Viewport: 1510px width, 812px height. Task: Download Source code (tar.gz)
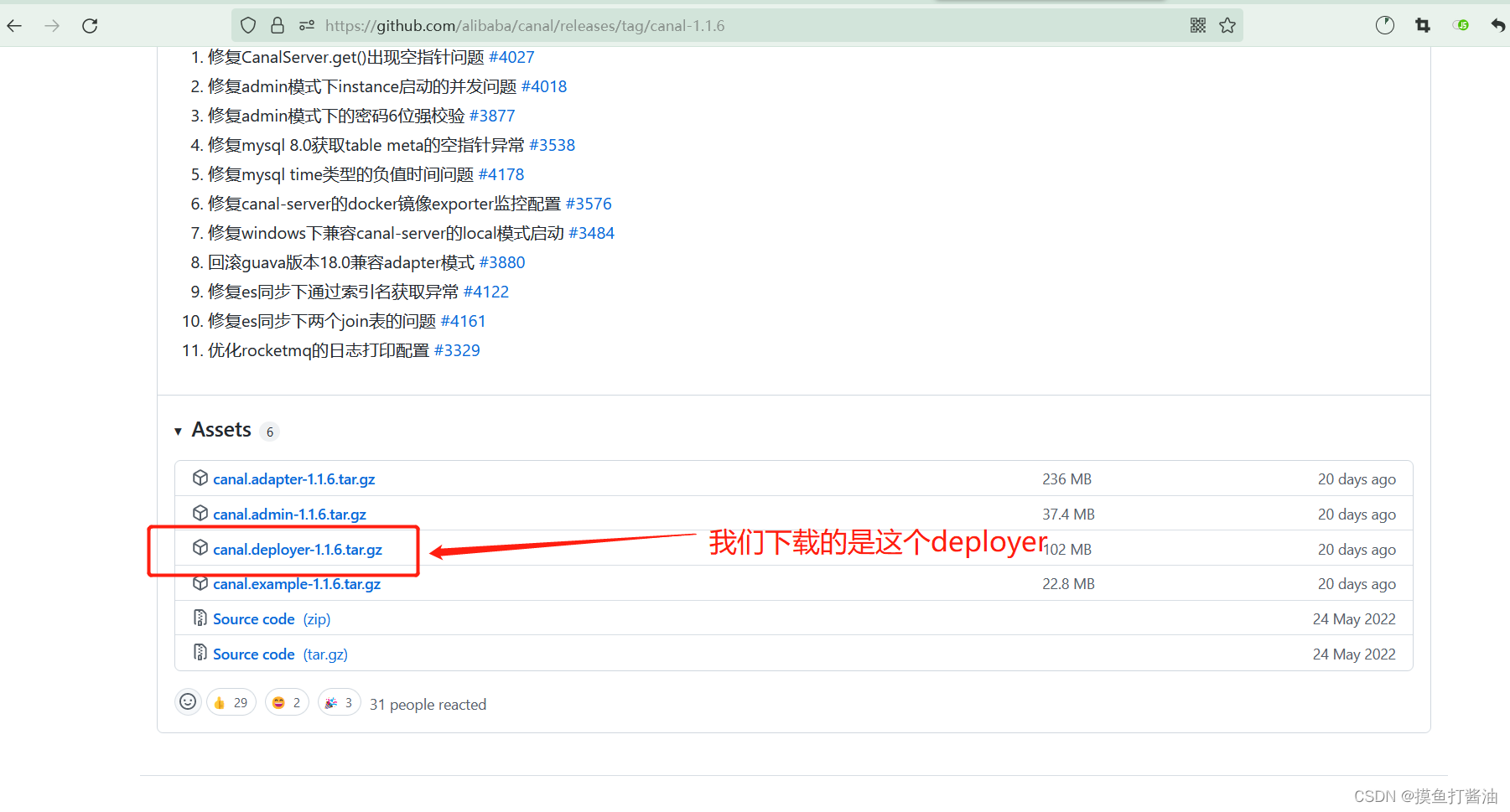(x=280, y=654)
